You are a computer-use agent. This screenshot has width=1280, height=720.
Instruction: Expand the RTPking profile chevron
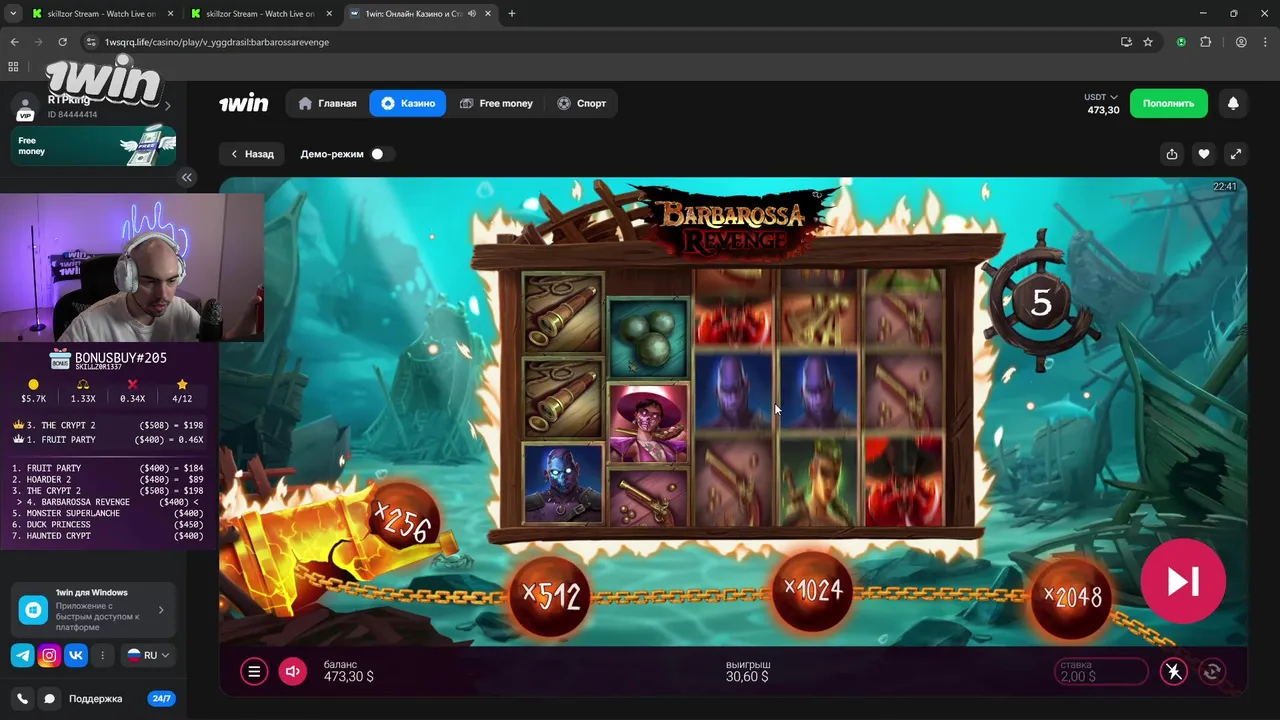pos(167,106)
